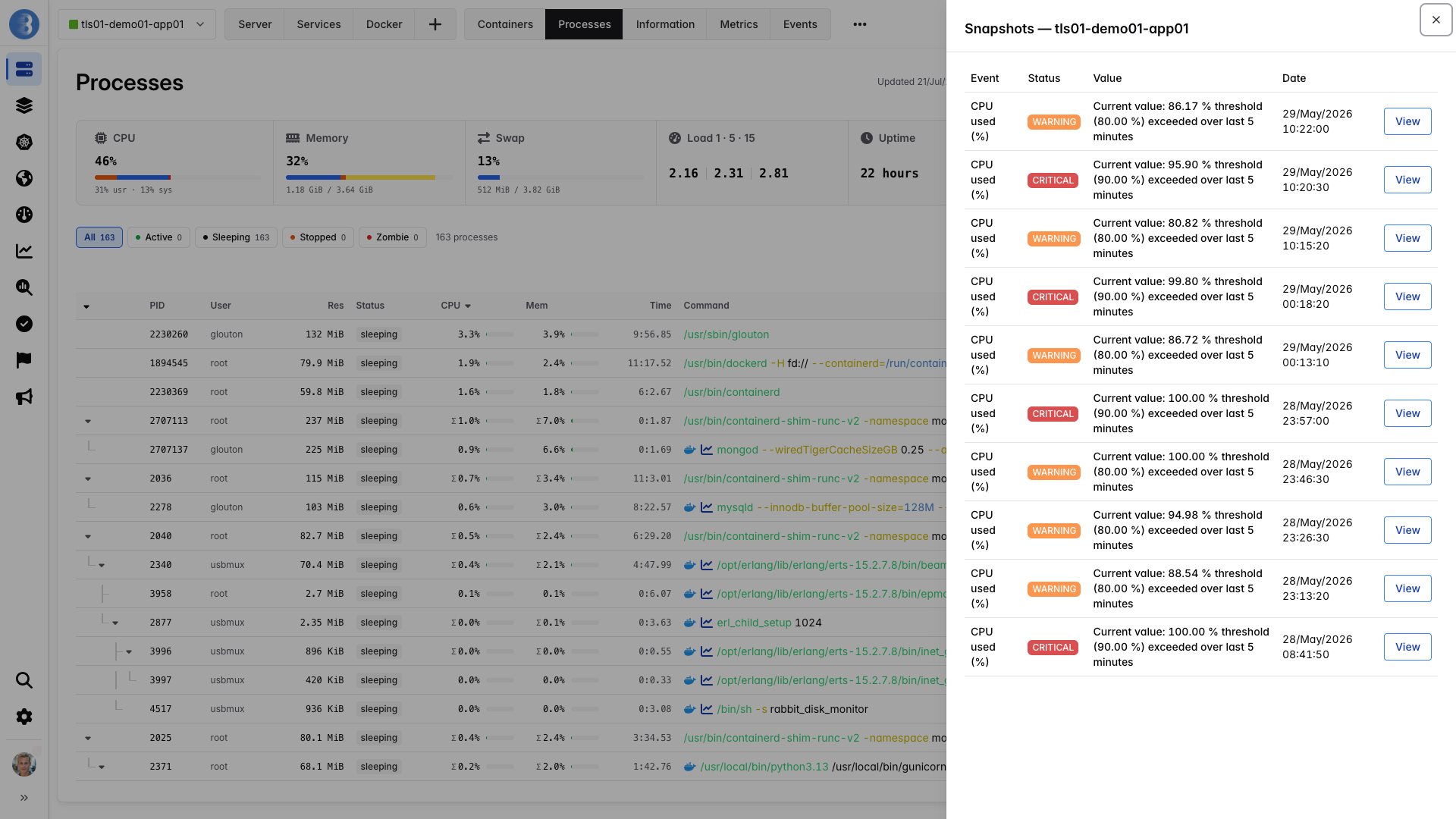1456x819 pixels.
Task: Open metrics chart icon for rabbit_disk_monitor
Action: (707, 709)
